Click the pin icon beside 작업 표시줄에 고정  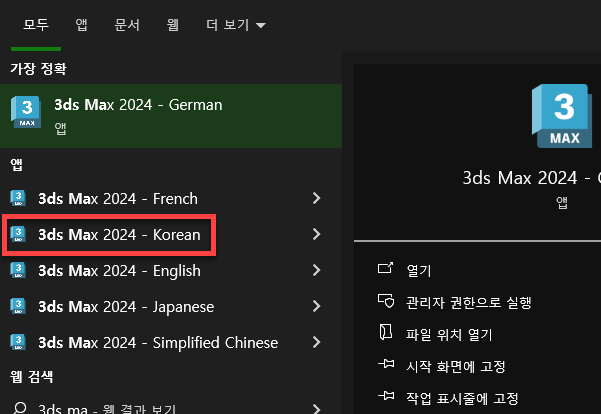pos(386,395)
